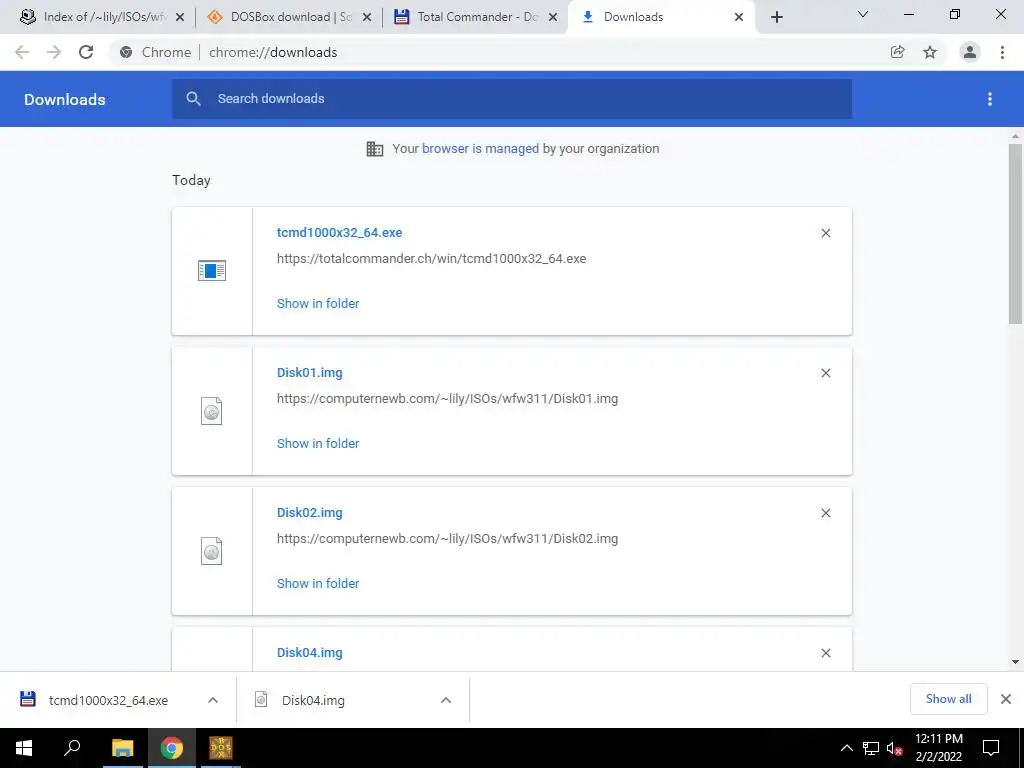Screen dimensions: 1024x768
Task: Click the Disk02.img source URL text
Action: click(447, 539)
